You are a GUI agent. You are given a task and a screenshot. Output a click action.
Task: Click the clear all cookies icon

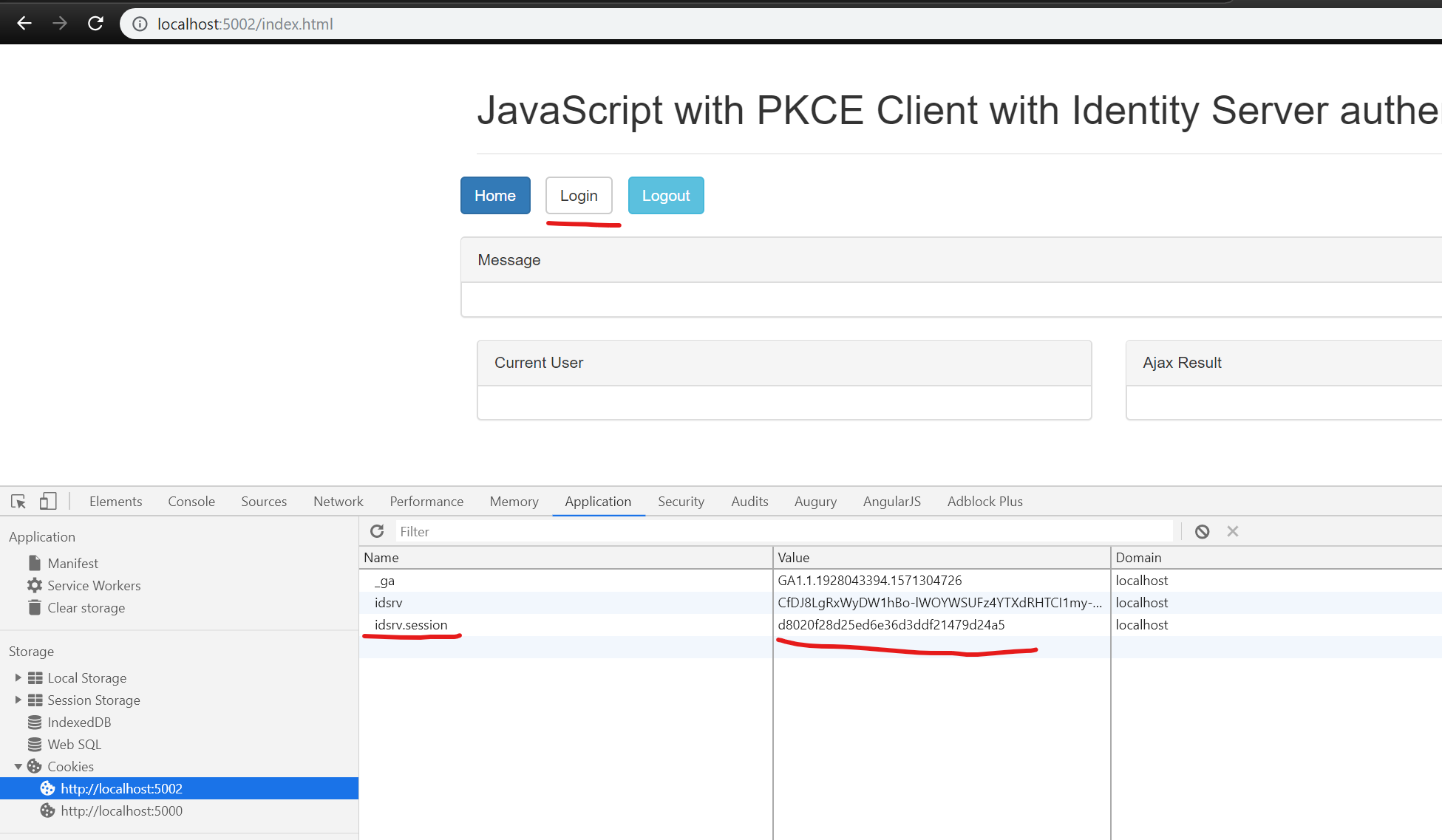[x=1202, y=531]
